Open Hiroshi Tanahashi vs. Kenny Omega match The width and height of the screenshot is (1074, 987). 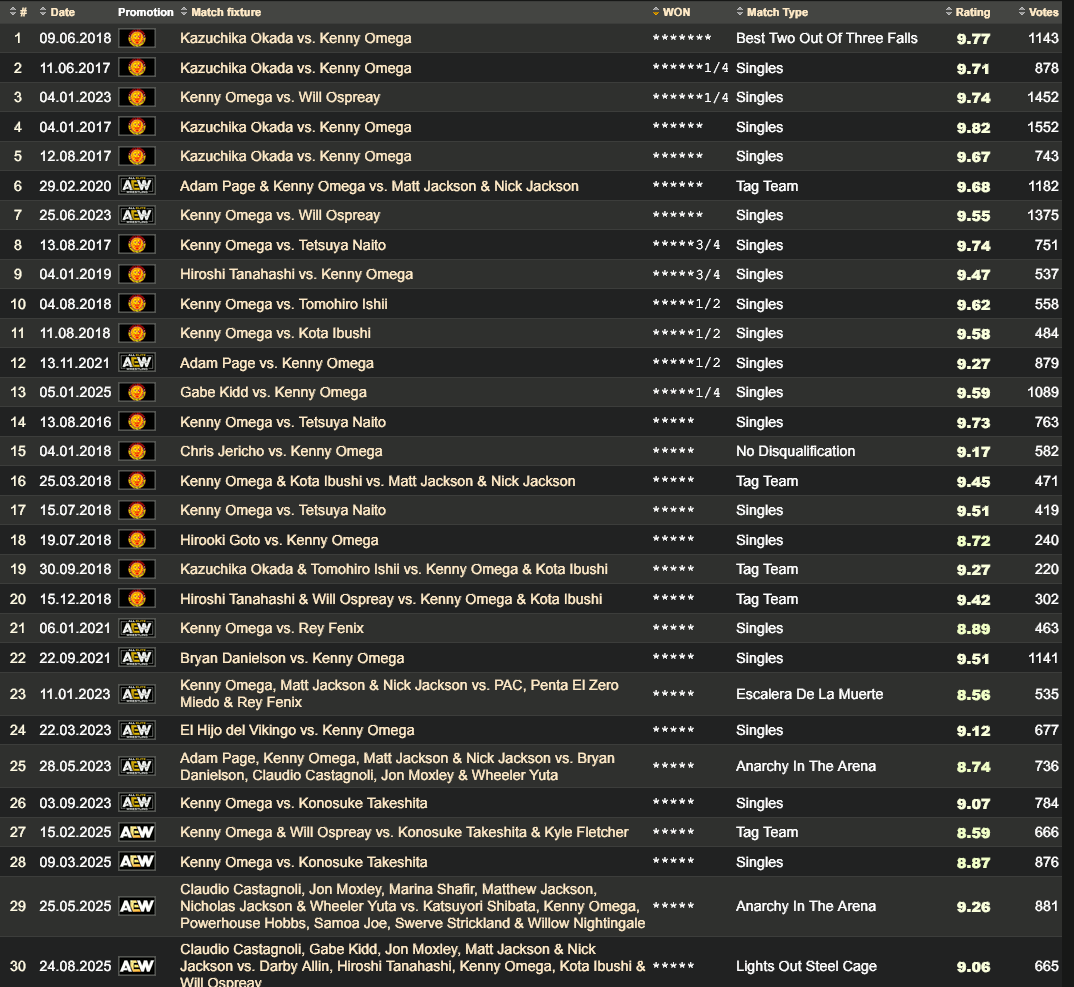[296, 274]
